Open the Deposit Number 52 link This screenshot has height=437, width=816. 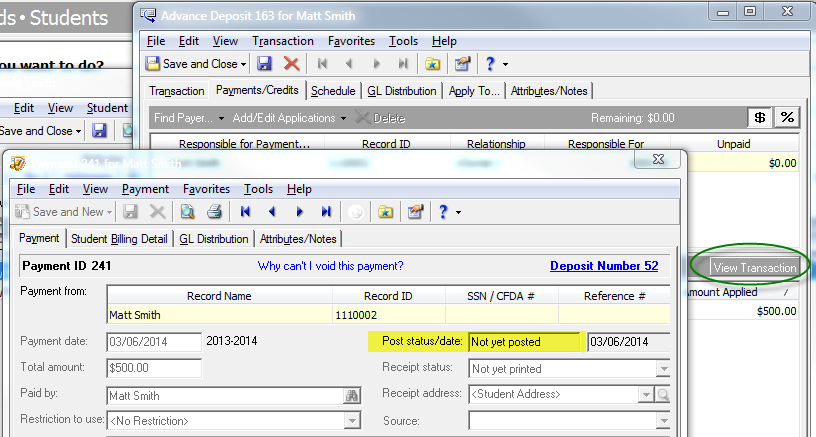coord(604,266)
